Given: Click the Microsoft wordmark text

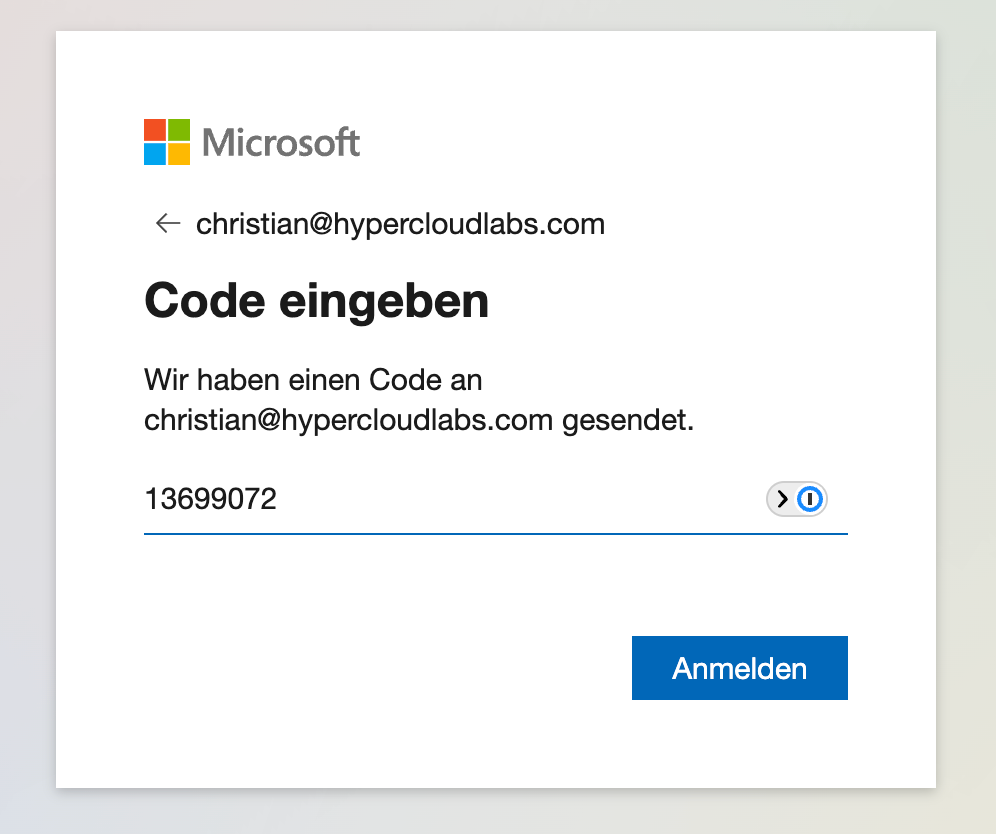Looking at the screenshot, I should (281, 143).
